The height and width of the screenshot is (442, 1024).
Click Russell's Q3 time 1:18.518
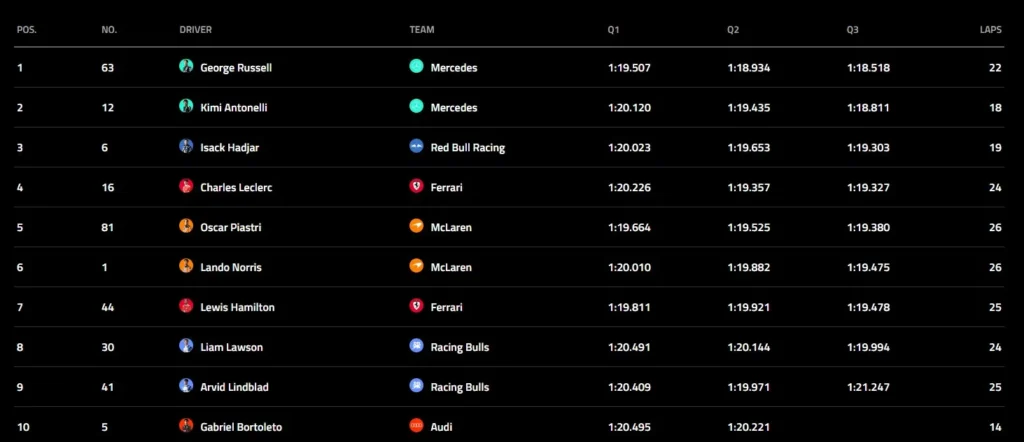(868, 68)
